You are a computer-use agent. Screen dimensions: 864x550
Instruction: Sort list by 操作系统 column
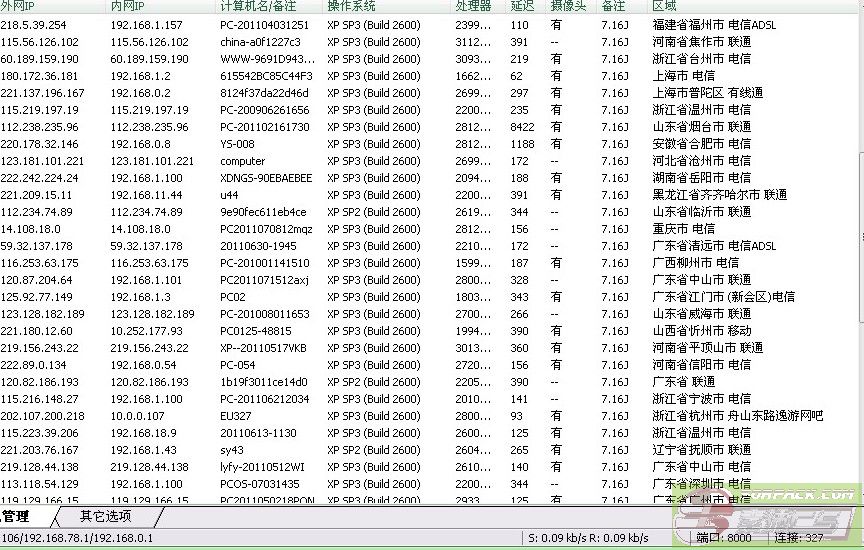(351, 6)
